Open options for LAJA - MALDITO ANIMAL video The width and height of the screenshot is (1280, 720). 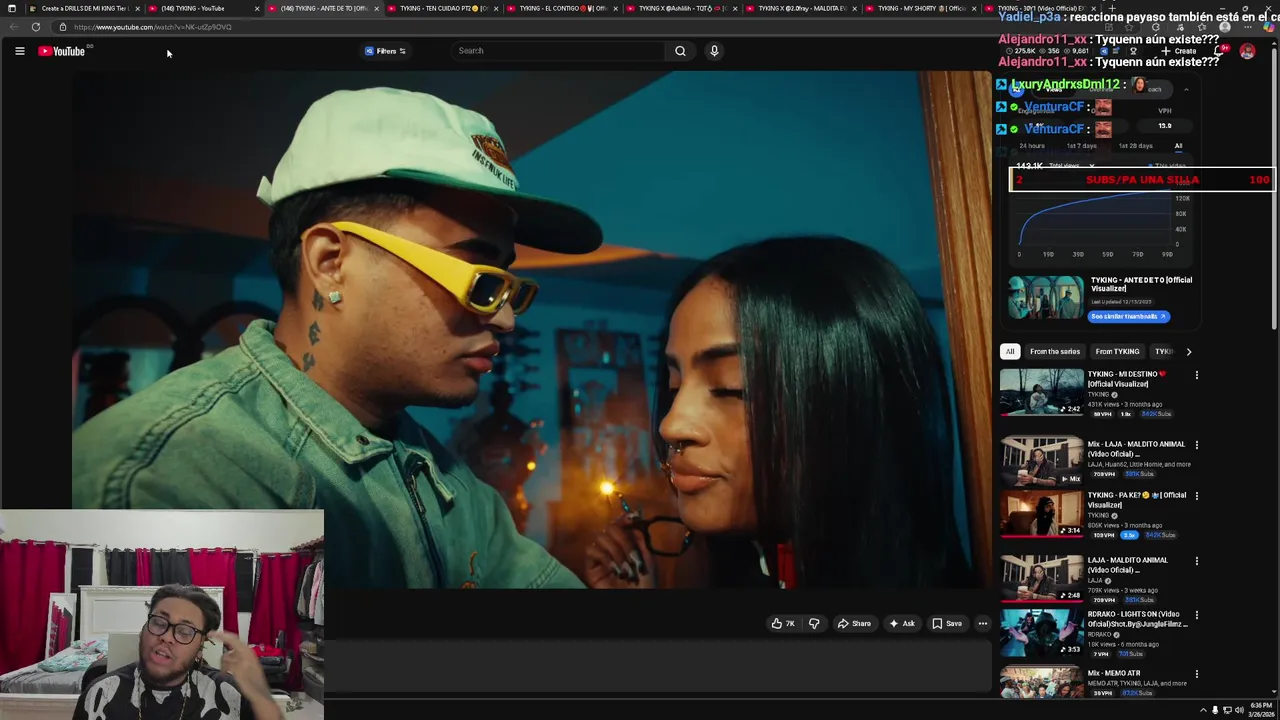(x=1196, y=561)
